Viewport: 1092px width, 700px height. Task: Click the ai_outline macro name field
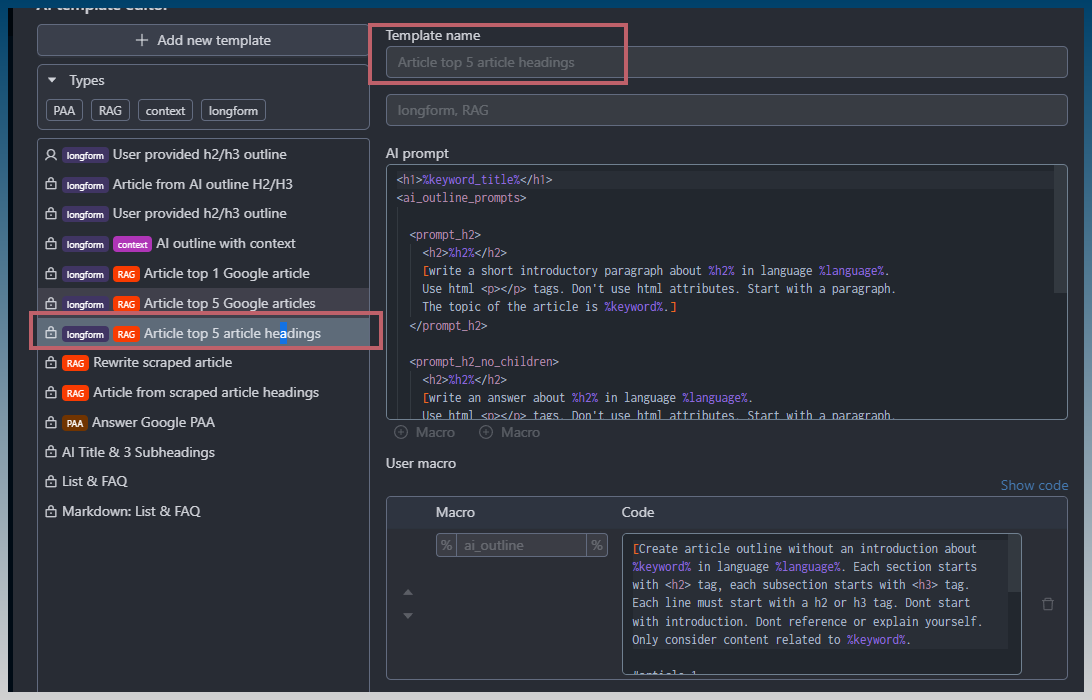point(521,545)
